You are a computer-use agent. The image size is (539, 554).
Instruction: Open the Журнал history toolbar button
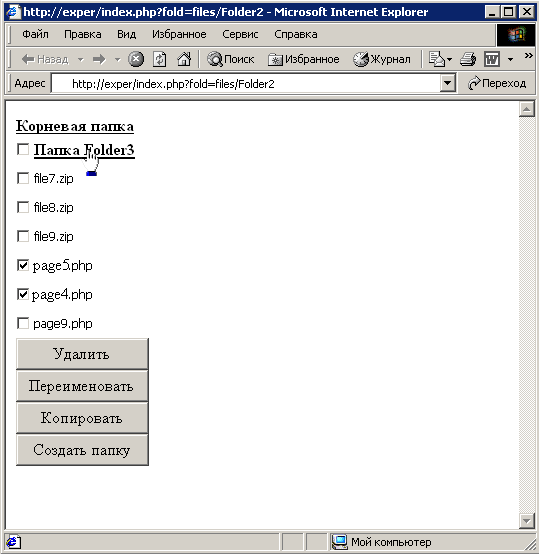(x=382, y=59)
